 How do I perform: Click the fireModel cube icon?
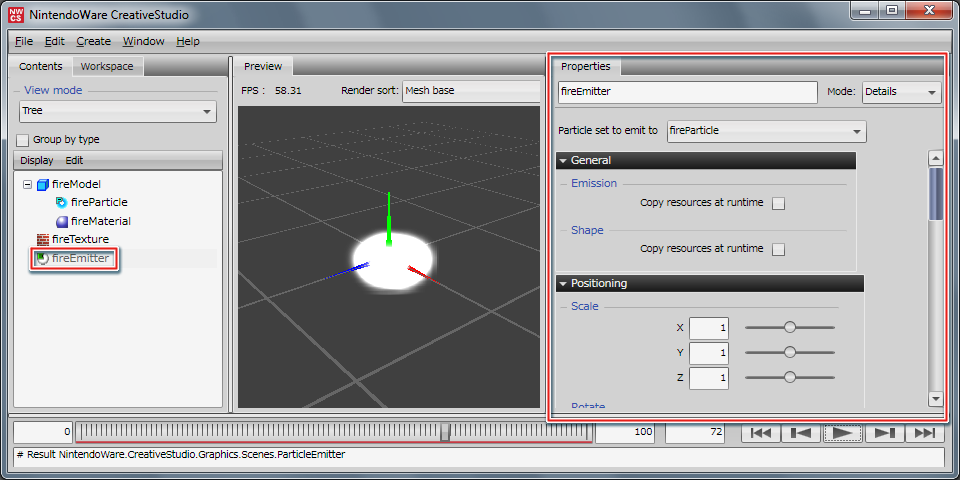(x=43, y=184)
